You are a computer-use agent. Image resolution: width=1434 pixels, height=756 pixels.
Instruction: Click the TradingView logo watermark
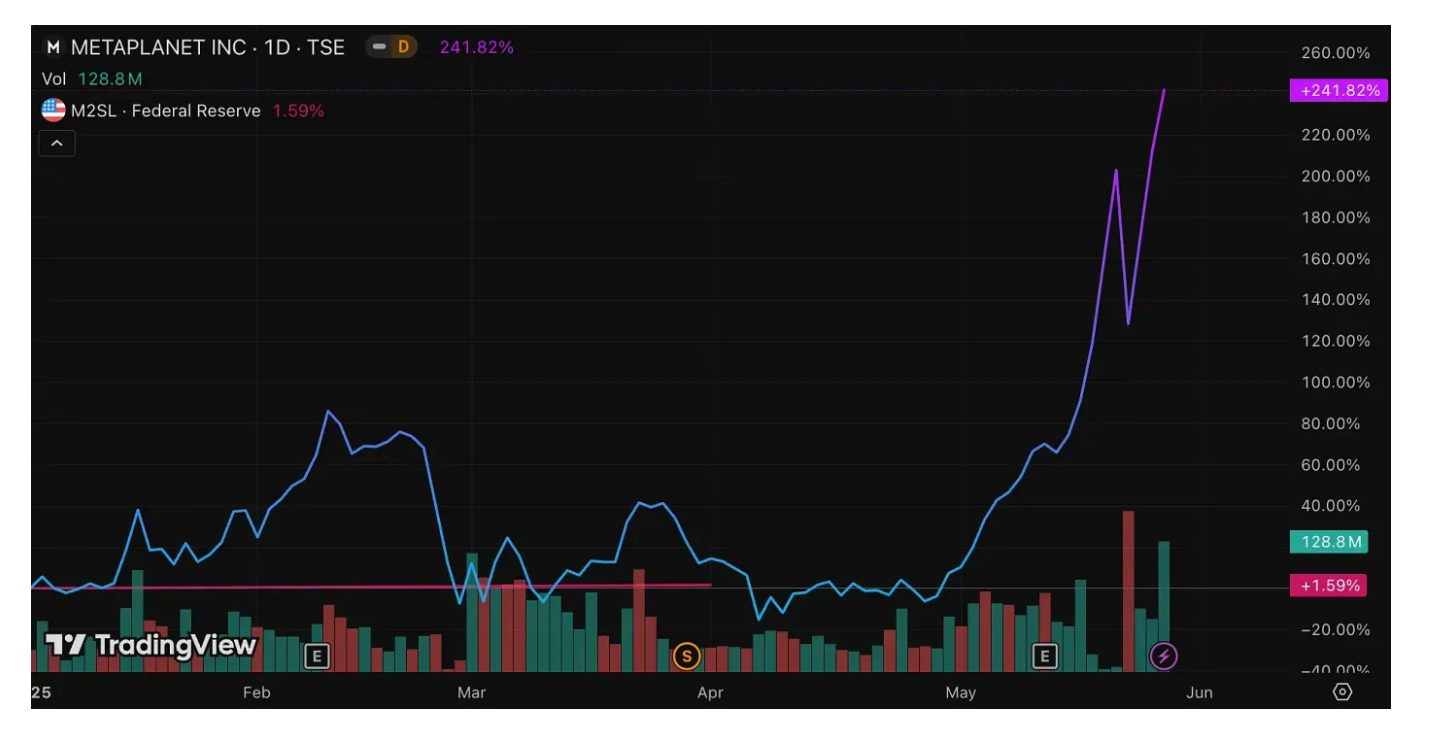point(151,645)
